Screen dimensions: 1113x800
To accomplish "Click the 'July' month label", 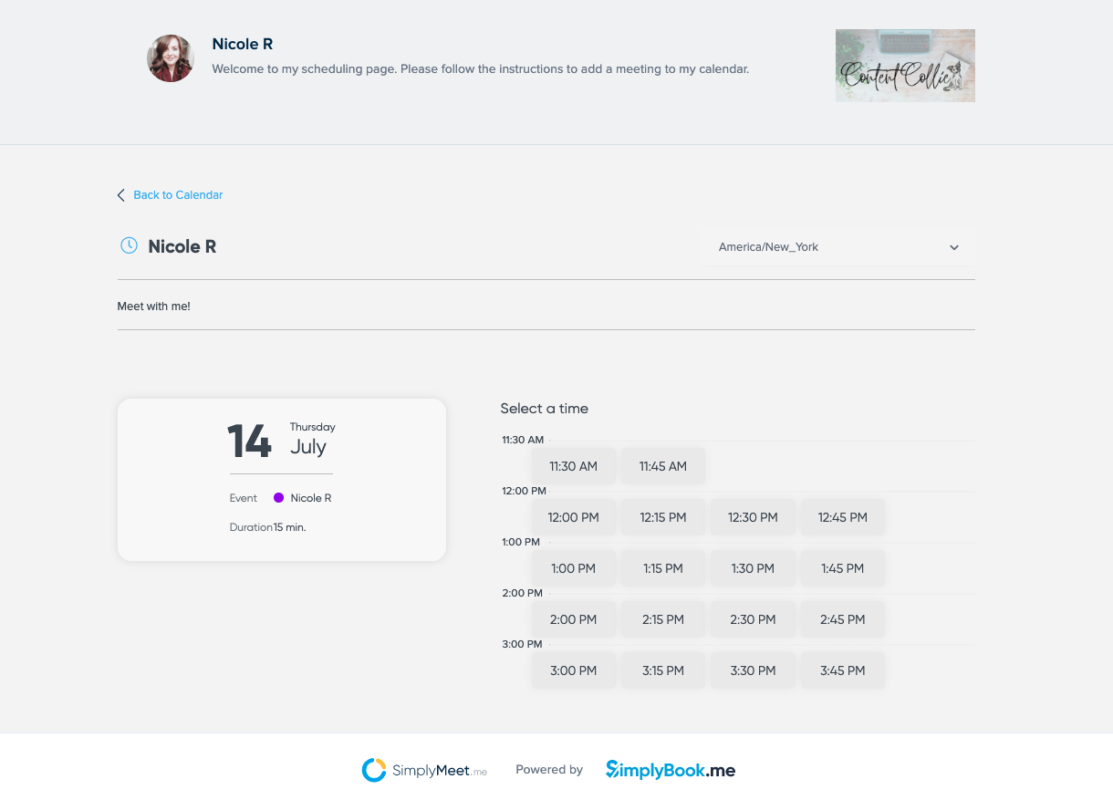I will tap(308, 446).
